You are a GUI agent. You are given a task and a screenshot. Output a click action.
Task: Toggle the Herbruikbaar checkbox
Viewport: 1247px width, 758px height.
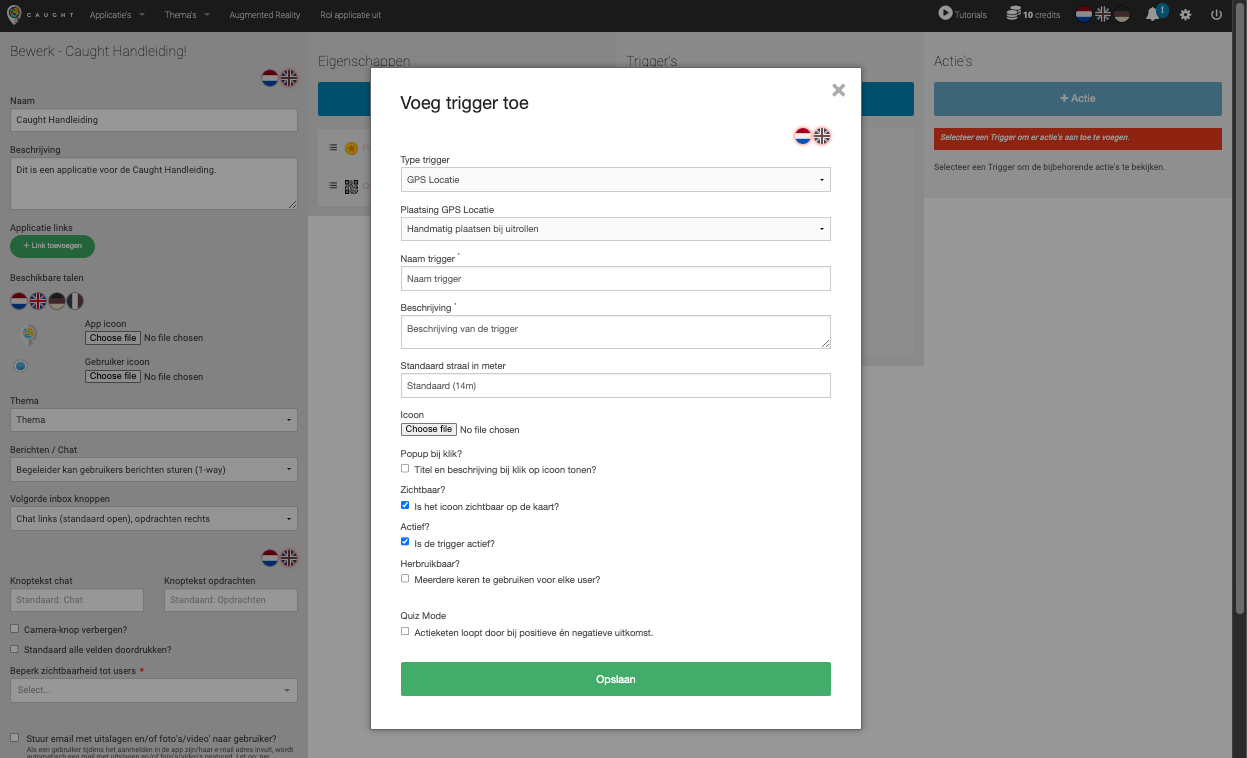tap(405, 578)
